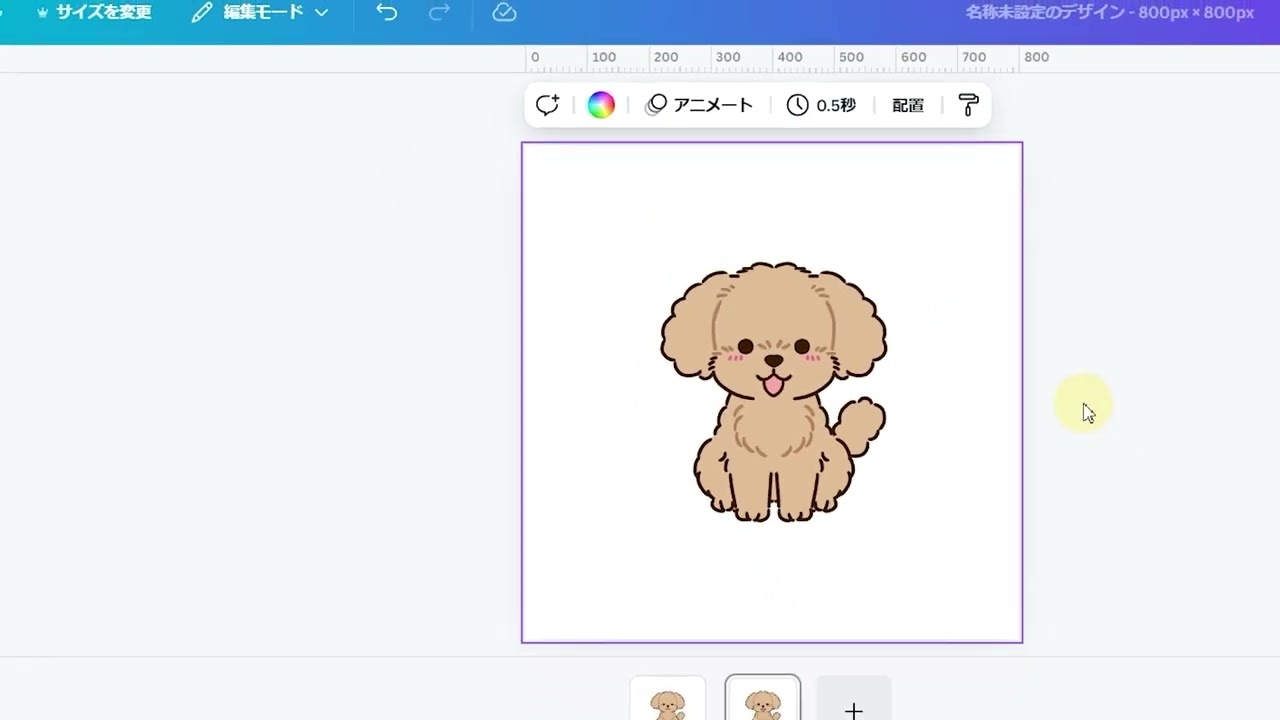Click the paint roller copy style icon
The width and height of the screenshot is (1280, 720).
968,105
